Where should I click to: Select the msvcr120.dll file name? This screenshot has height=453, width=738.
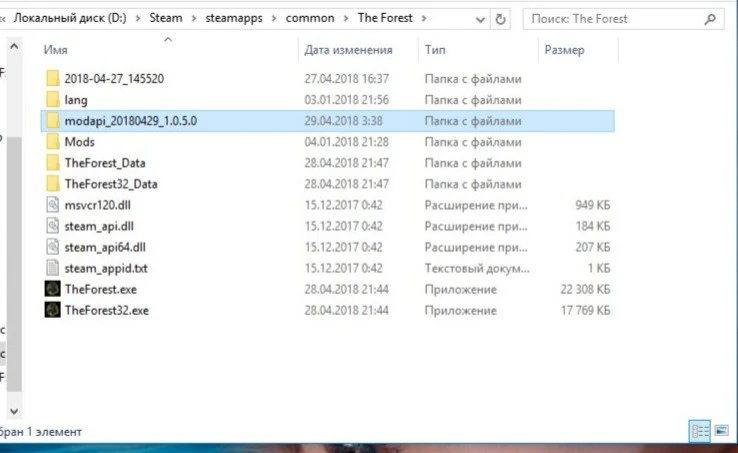click(x=97, y=205)
